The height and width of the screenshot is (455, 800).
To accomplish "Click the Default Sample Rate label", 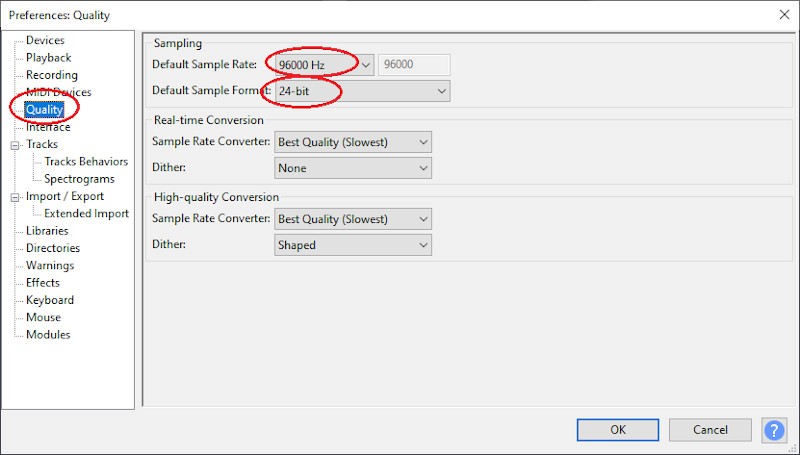I will tap(204, 64).
